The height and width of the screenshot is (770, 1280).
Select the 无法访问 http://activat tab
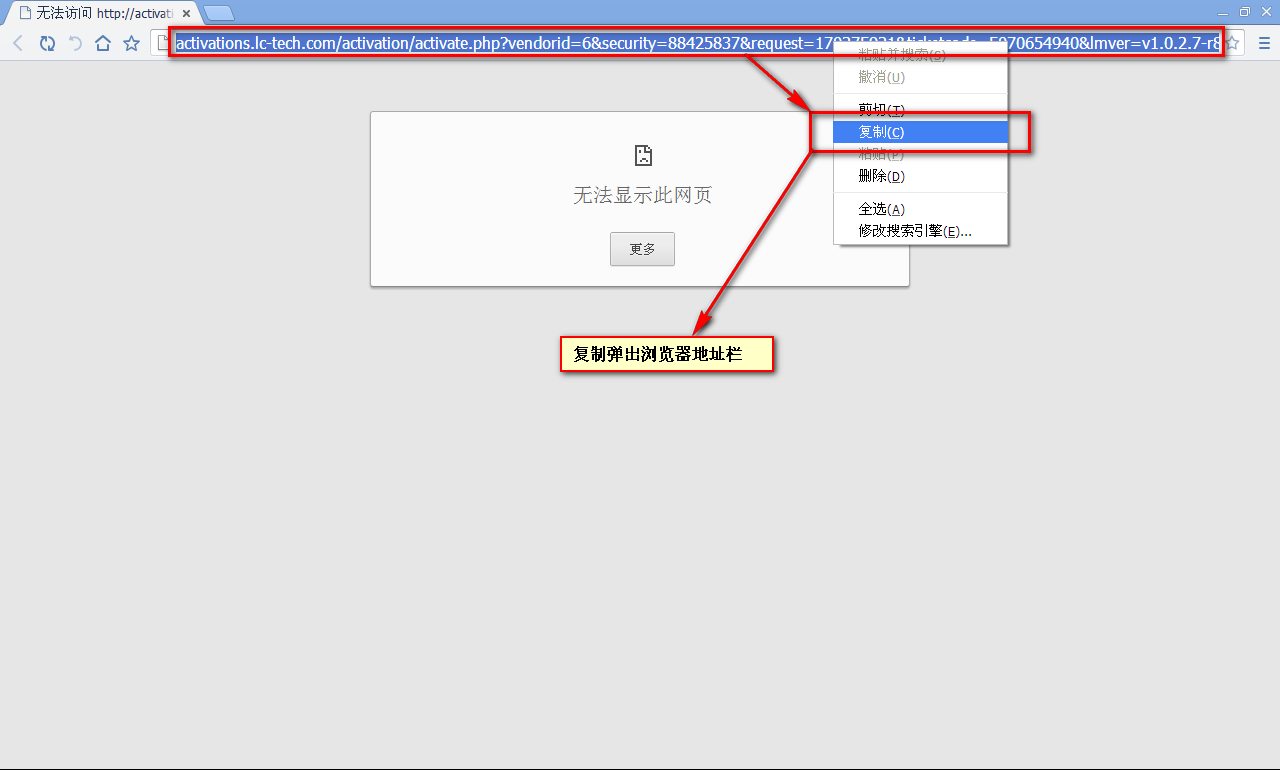tap(100, 13)
